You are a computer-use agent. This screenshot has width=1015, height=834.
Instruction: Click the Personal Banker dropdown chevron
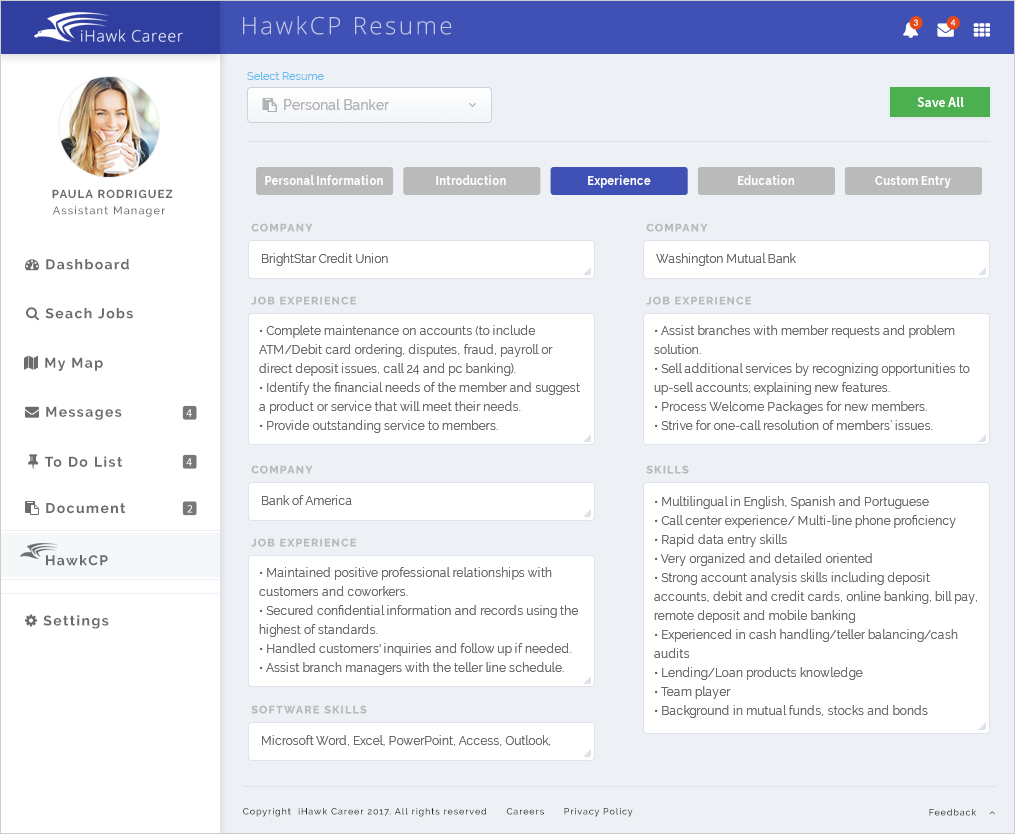click(473, 105)
